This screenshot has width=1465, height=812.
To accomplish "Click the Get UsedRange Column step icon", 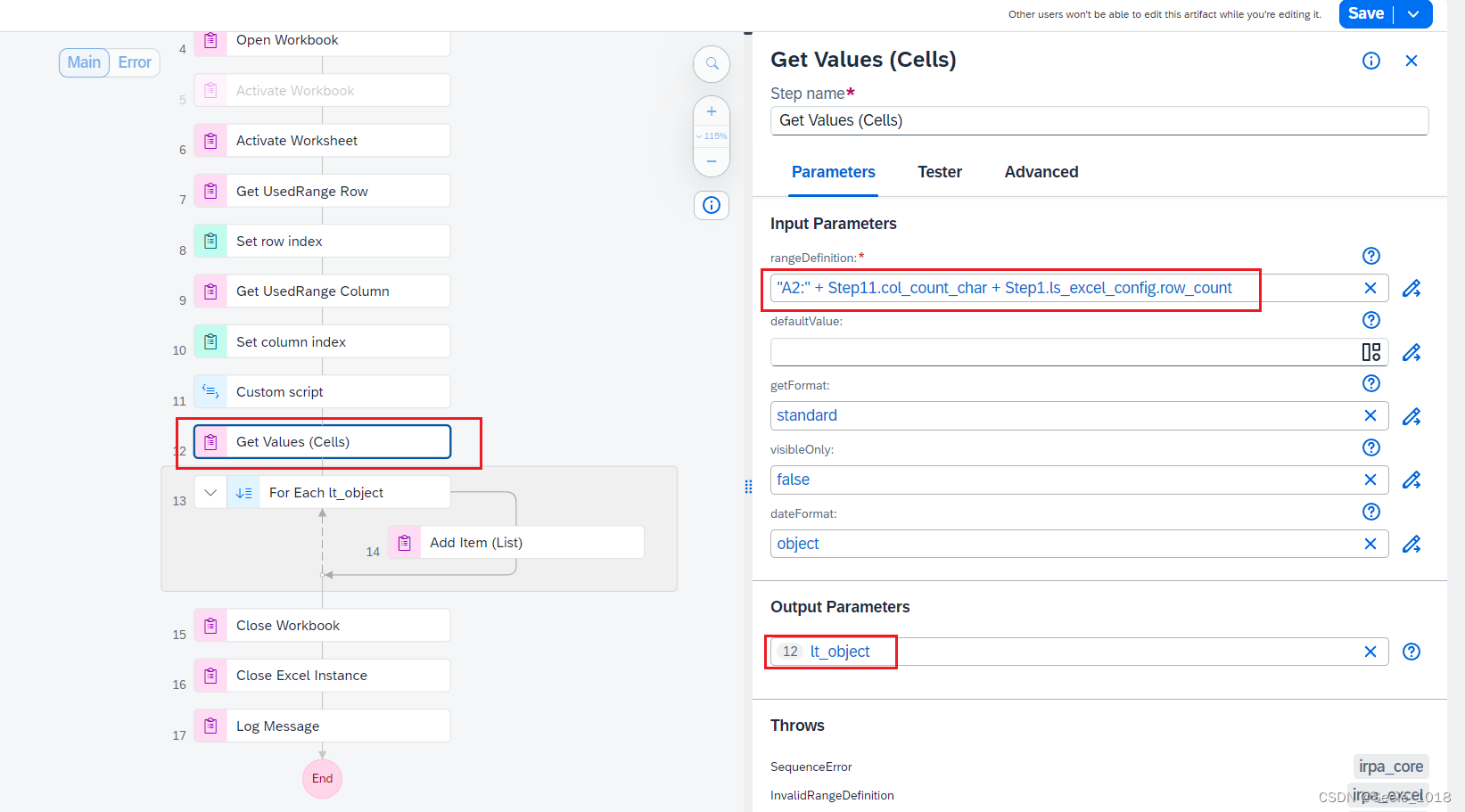I will tap(210, 291).
